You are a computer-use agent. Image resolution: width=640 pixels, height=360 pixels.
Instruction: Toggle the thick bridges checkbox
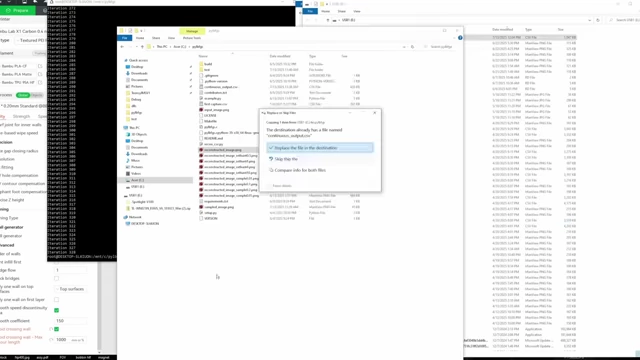pyautogui.click(x=56, y=278)
